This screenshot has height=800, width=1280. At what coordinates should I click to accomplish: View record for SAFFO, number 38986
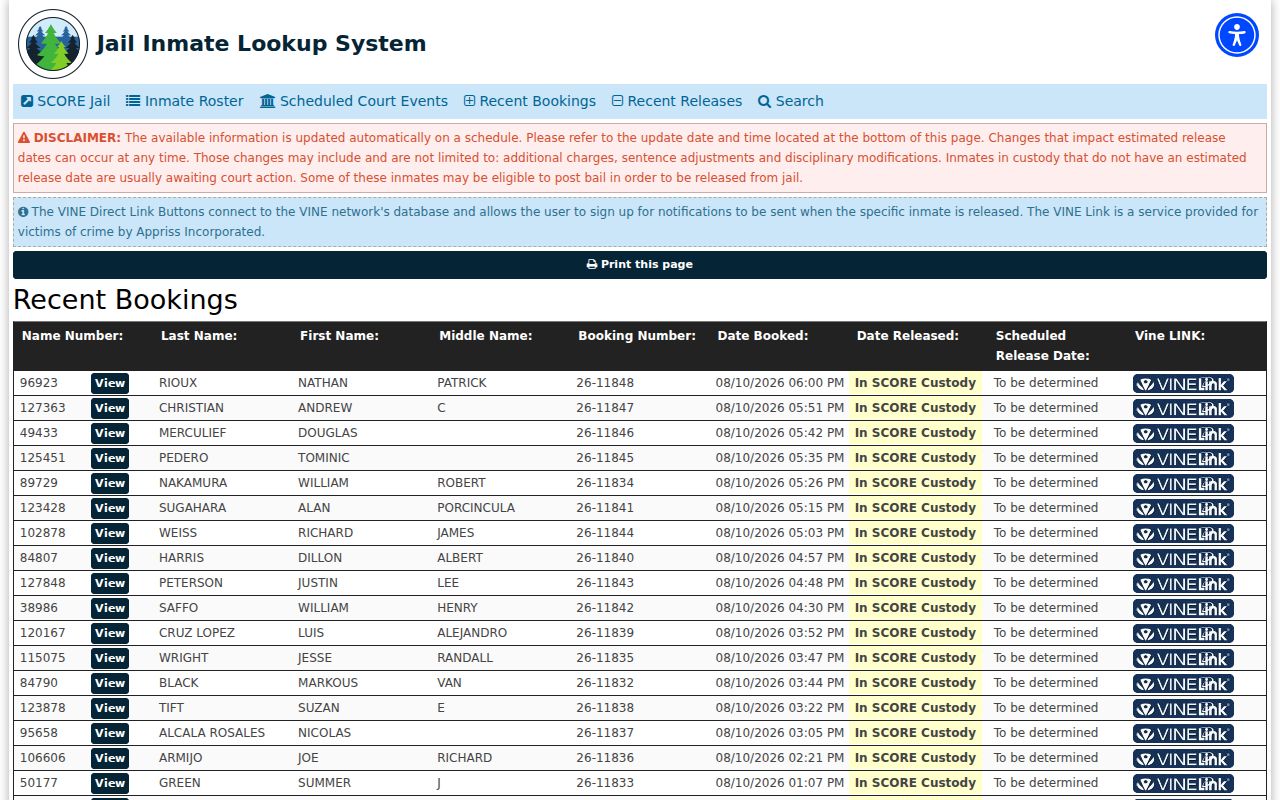(110, 608)
